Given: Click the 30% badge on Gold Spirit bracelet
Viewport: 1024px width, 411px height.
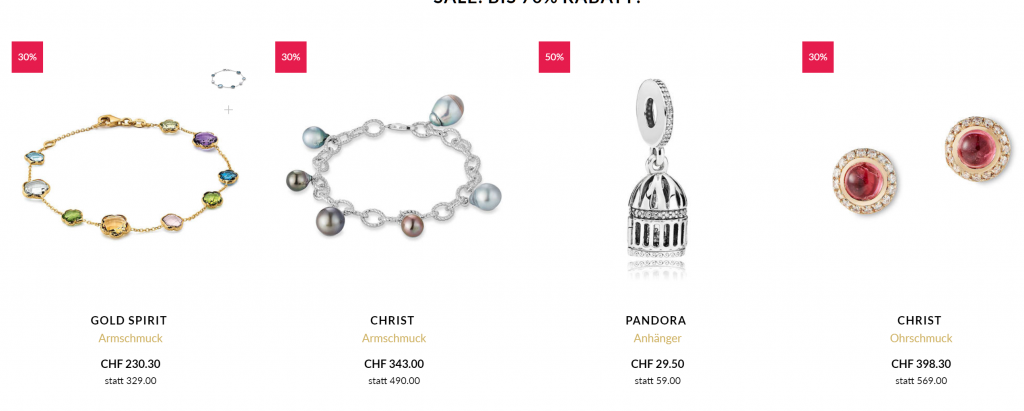Looking at the screenshot, I should [x=27, y=57].
